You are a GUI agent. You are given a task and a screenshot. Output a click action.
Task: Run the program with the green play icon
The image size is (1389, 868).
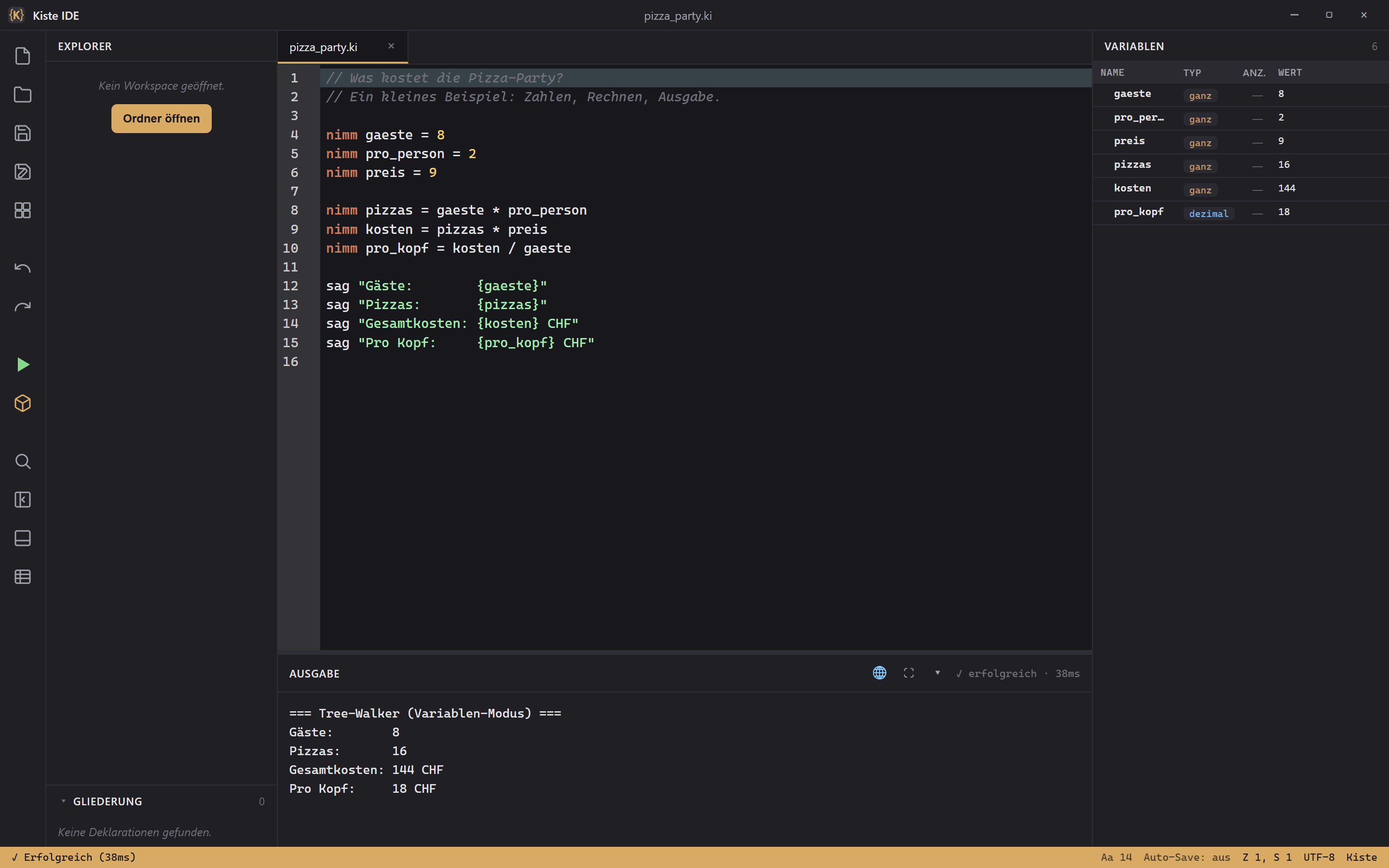pyautogui.click(x=22, y=365)
